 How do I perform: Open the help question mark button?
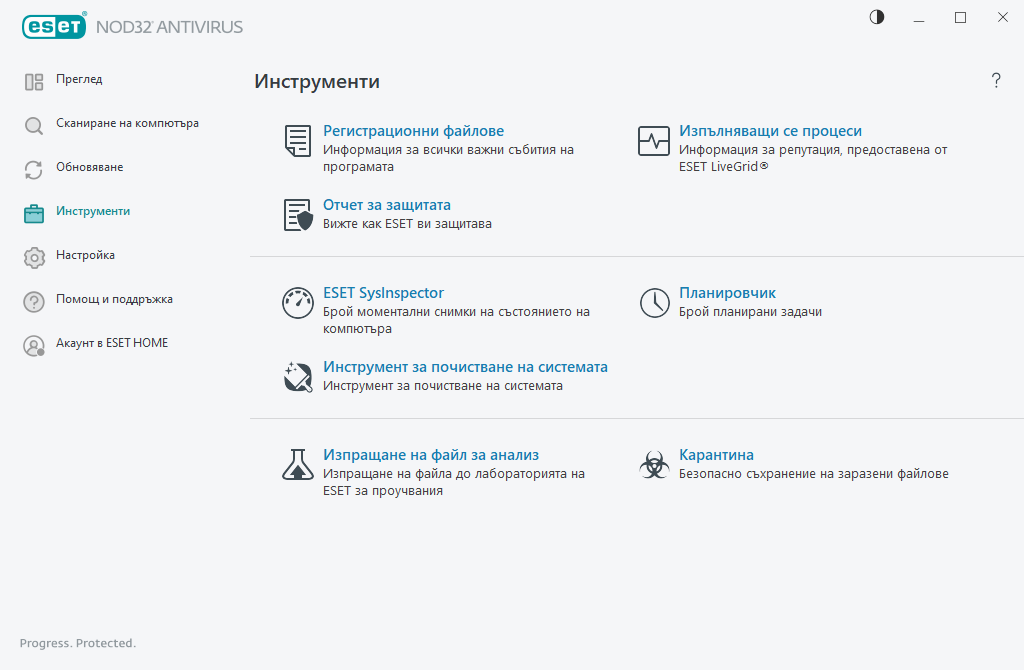(x=996, y=81)
